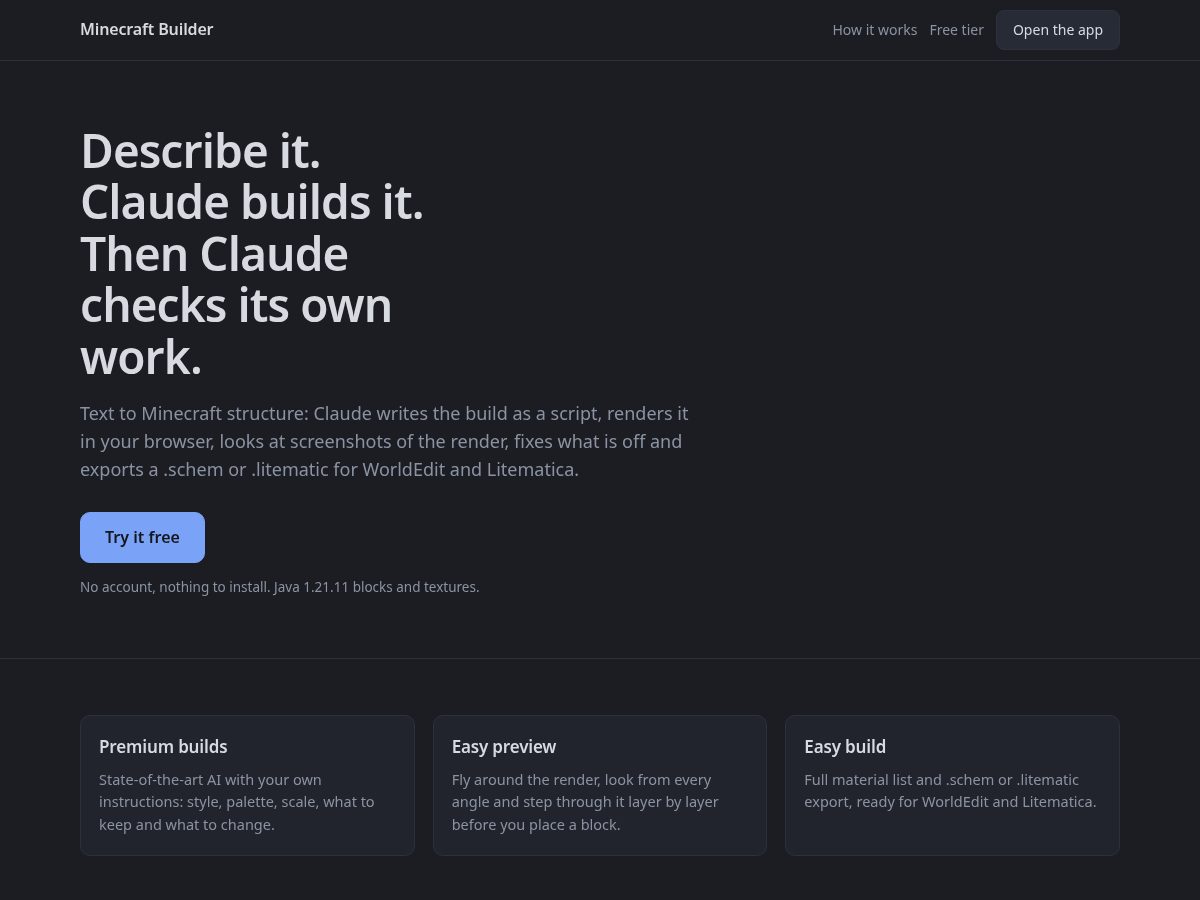The image size is (1200, 900).
Task: Click the Easy build card title
Action: tap(845, 747)
